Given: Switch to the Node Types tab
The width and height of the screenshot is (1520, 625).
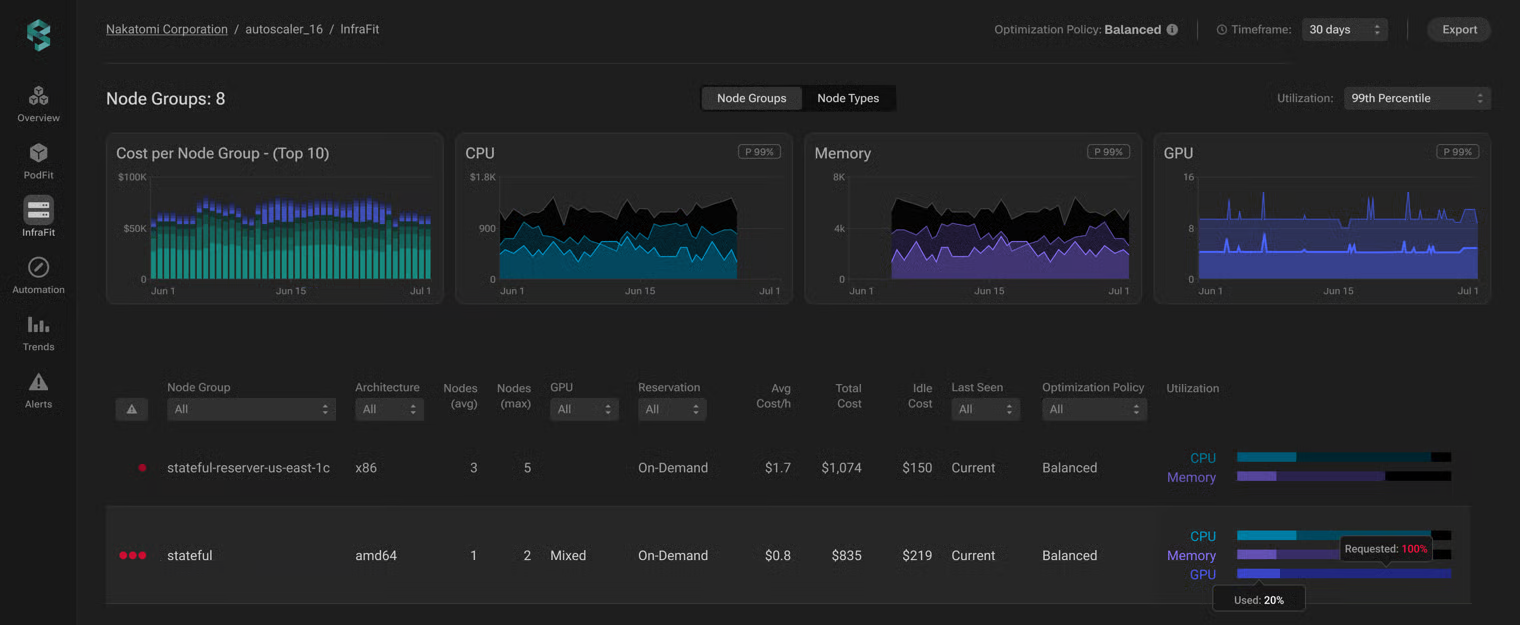Looking at the screenshot, I should coord(848,98).
